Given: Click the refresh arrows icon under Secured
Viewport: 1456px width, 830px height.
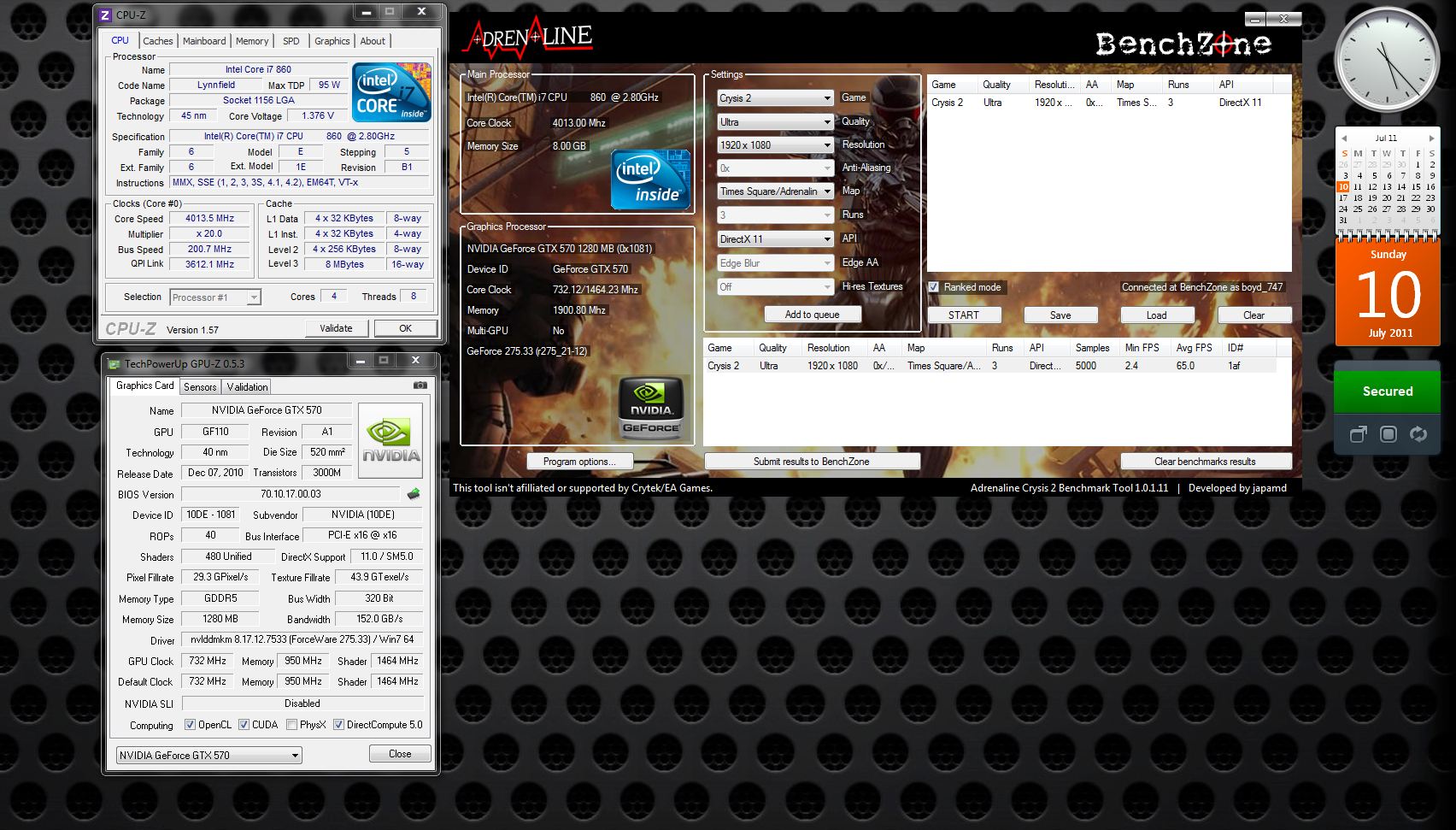Looking at the screenshot, I should click(x=1418, y=434).
